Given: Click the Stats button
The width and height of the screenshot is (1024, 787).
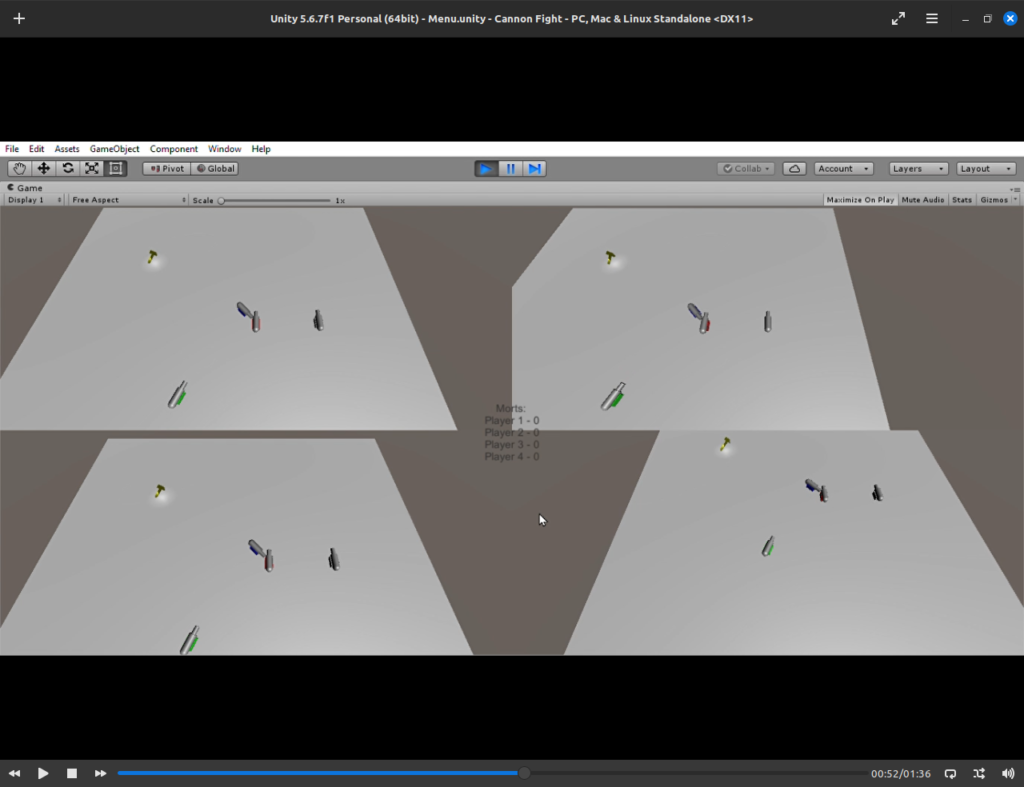Looking at the screenshot, I should (961, 200).
